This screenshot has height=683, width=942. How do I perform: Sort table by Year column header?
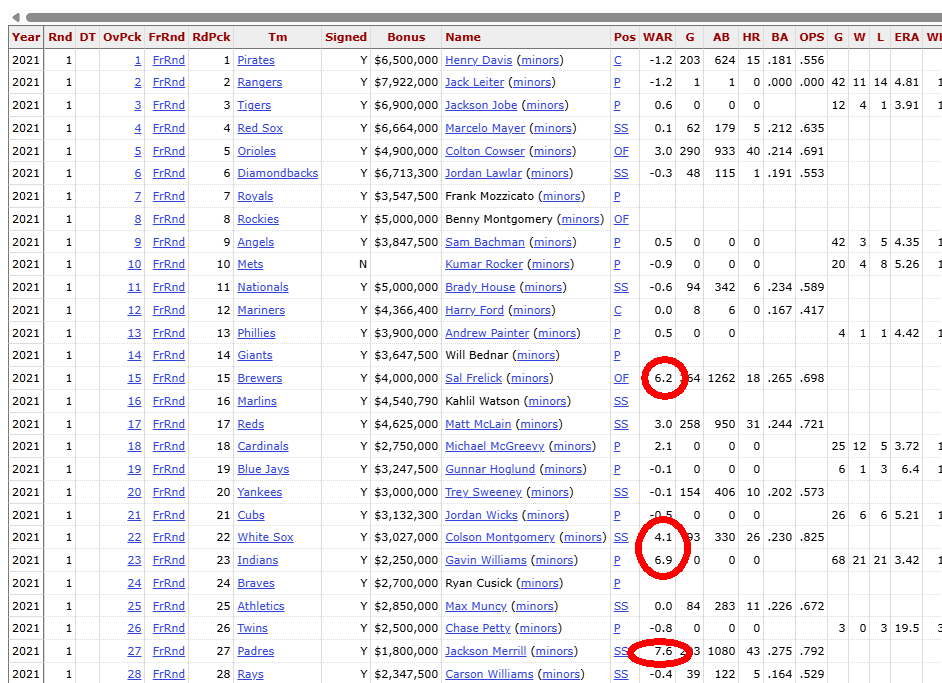(26, 37)
